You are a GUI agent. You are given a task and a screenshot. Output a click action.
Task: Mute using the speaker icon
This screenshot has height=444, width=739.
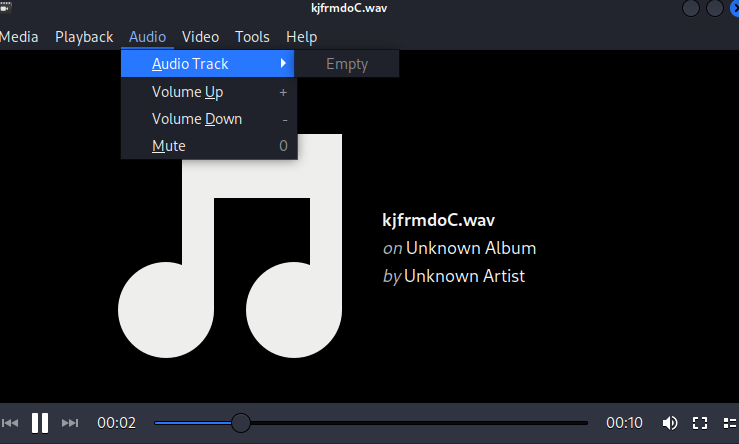click(670, 423)
